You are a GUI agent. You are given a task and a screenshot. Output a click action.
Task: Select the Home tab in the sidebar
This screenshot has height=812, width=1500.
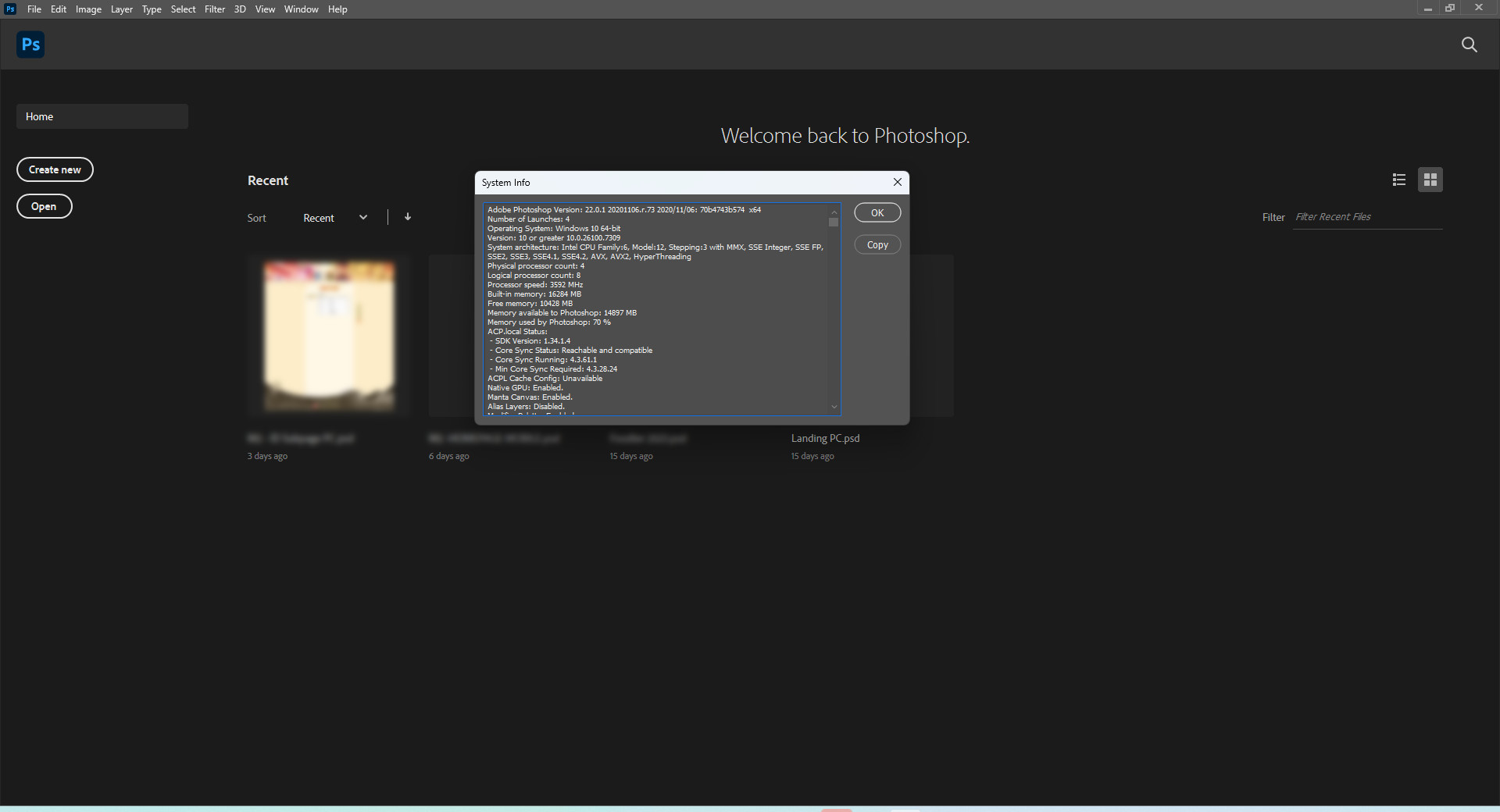tap(102, 116)
